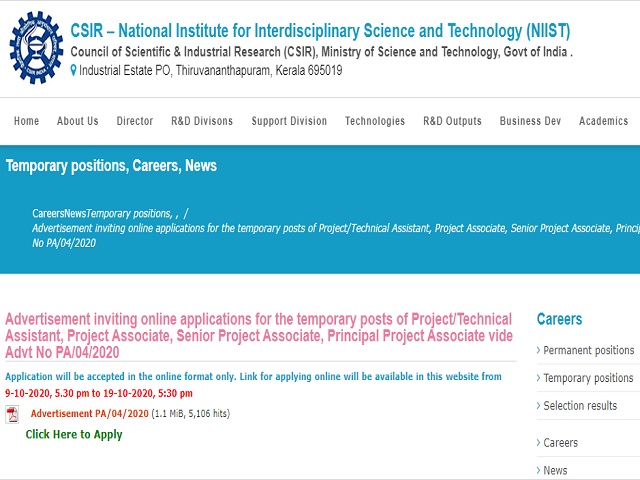Click the pink advertisement heading

259,336
